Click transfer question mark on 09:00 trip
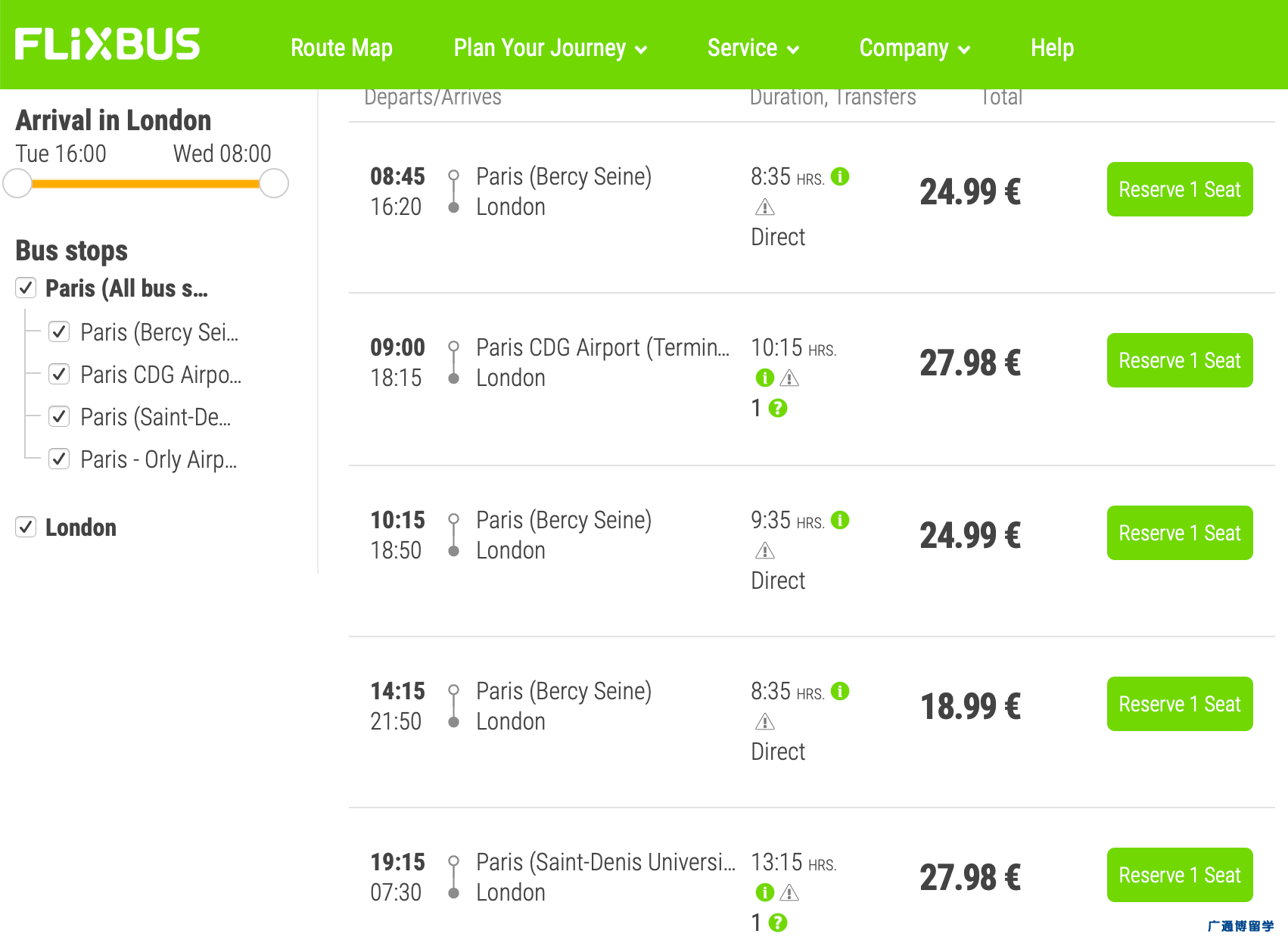The image size is (1288, 943). click(x=778, y=408)
